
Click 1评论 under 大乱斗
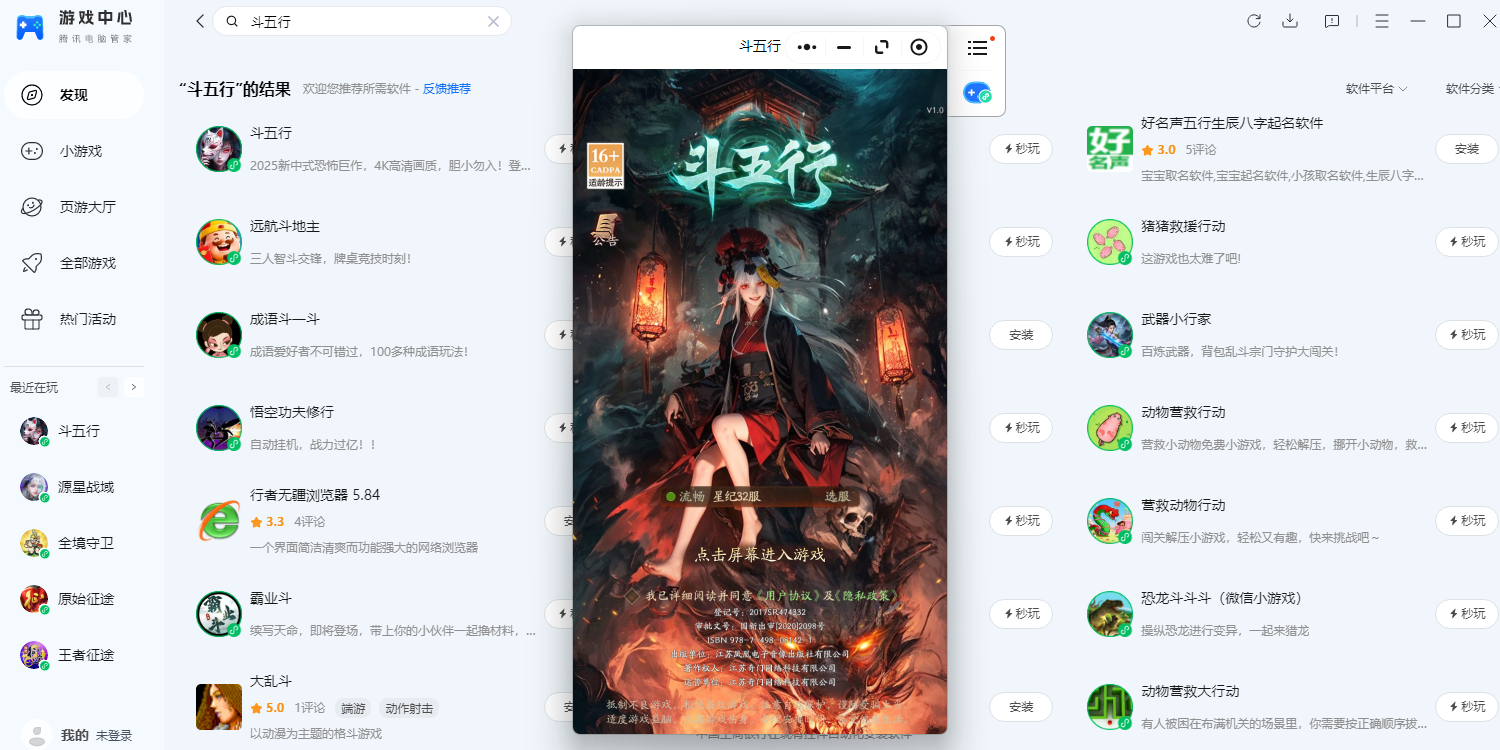pyautogui.click(x=309, y=708)
